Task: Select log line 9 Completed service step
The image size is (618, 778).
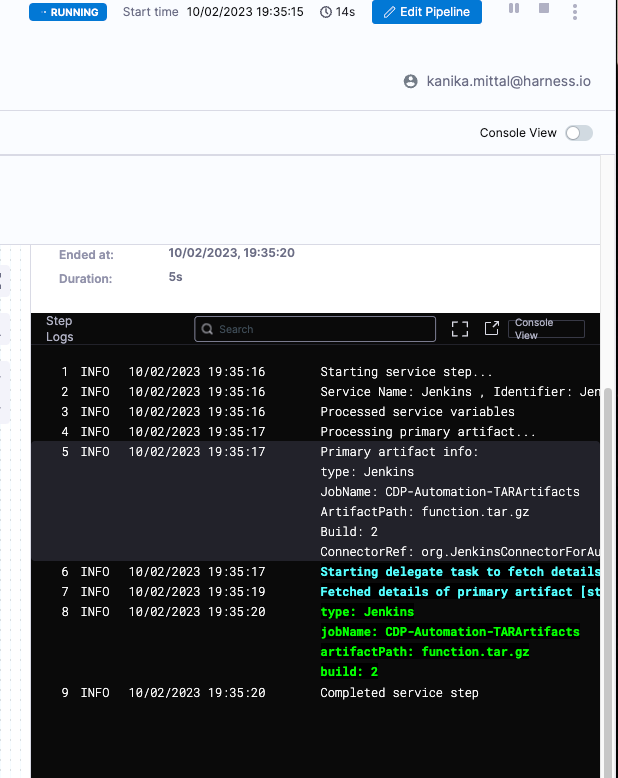Action: tap(399, 692)
